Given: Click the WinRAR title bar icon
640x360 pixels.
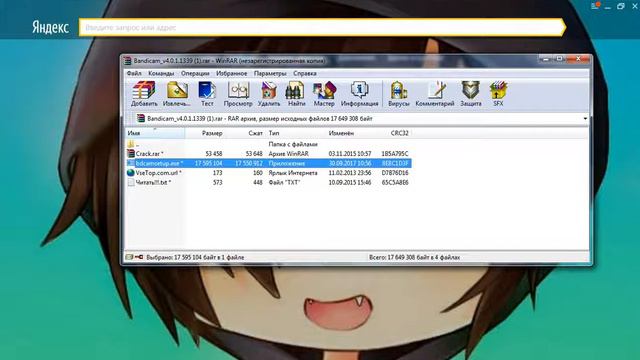Looking at the screenshot, I should pos(128,61).
